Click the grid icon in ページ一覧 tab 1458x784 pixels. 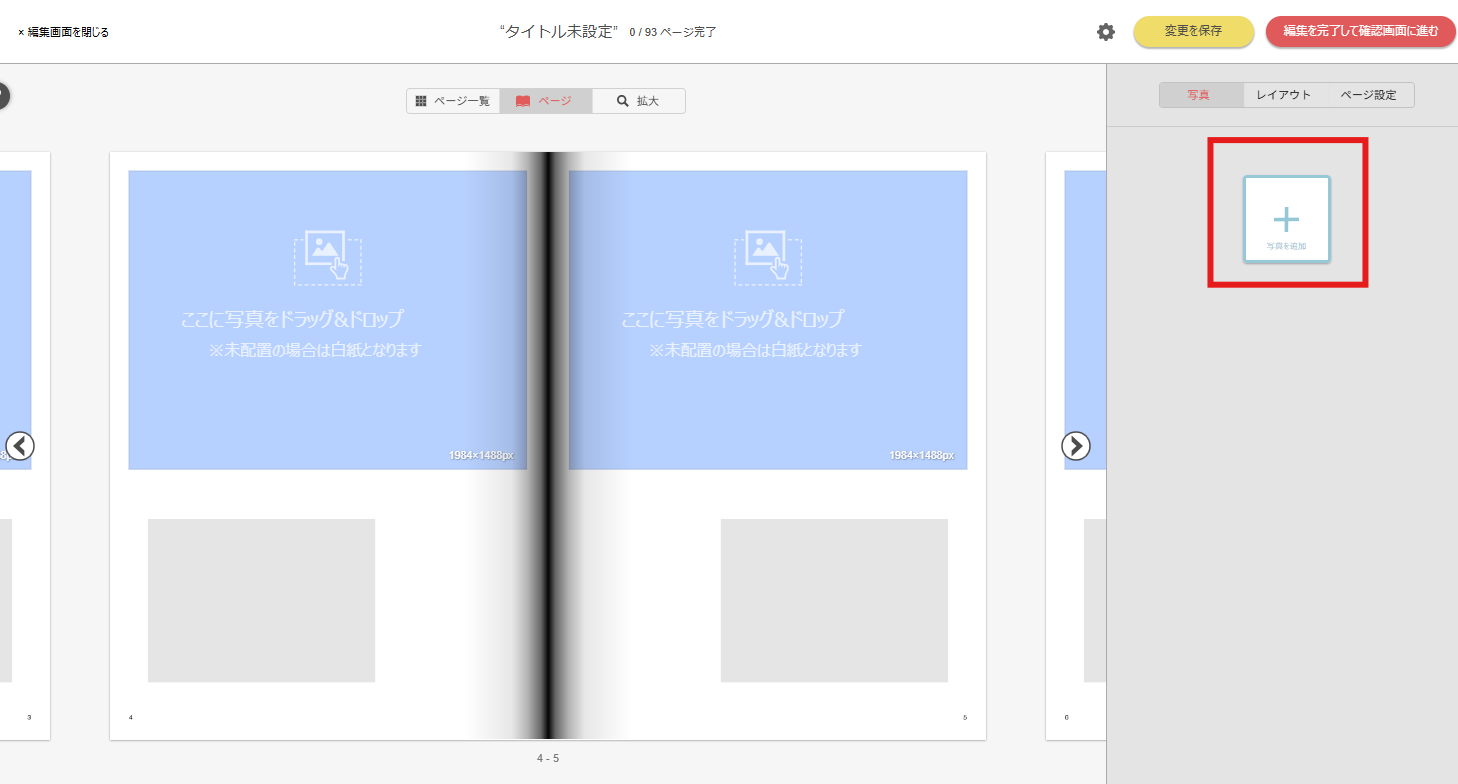click(421, 101)
